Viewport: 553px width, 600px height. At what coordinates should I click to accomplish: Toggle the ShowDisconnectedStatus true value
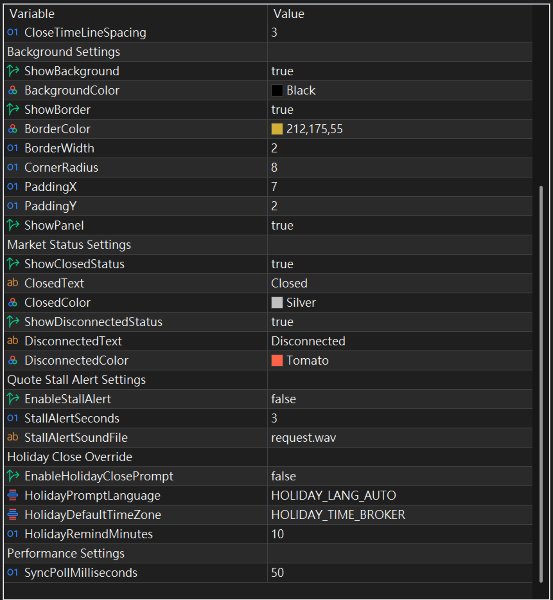(282, 322)
